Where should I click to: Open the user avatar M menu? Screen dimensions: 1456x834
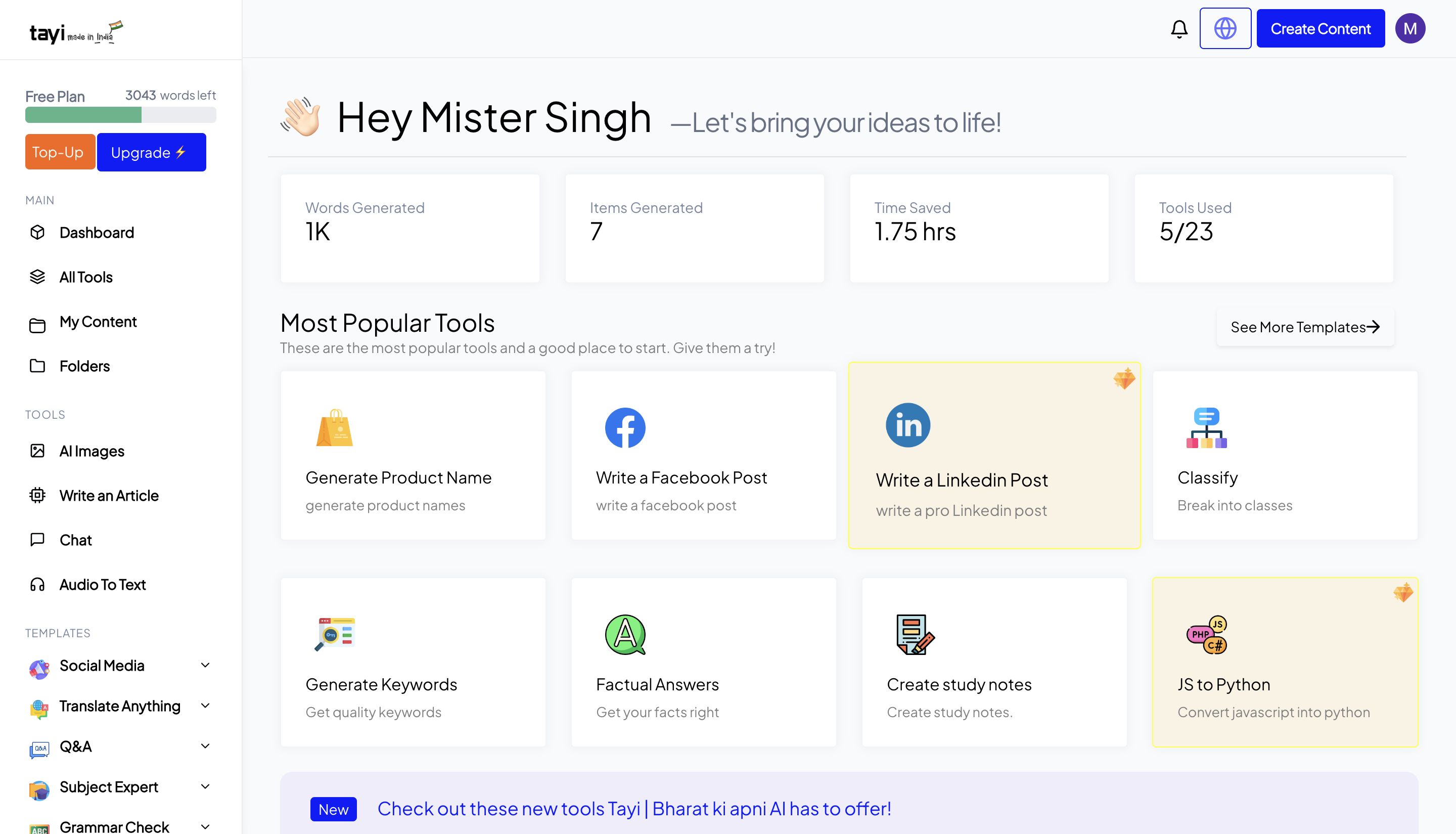(1409, 29)
